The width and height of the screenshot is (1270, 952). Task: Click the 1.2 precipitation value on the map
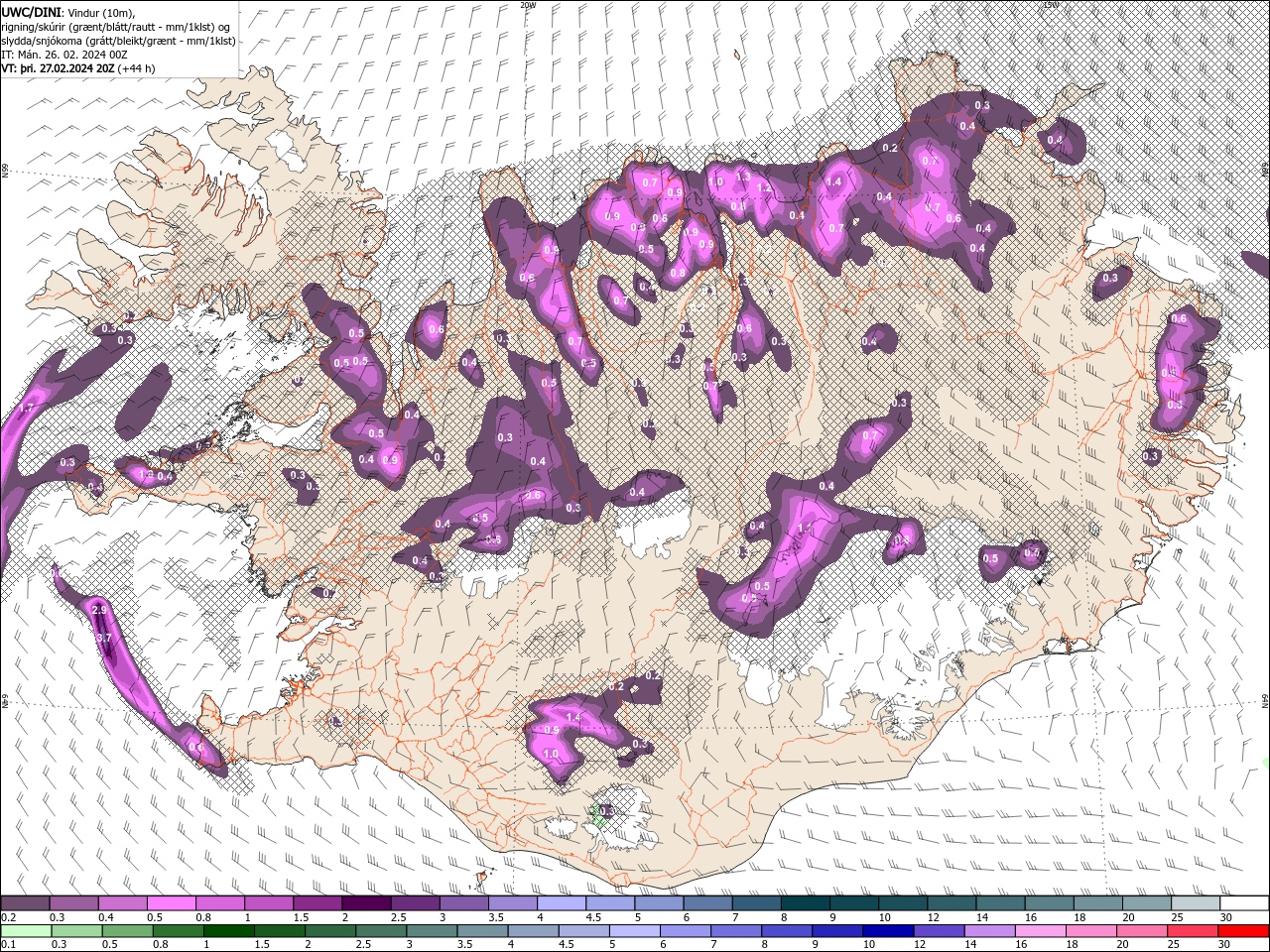click(x=764, y=187)
